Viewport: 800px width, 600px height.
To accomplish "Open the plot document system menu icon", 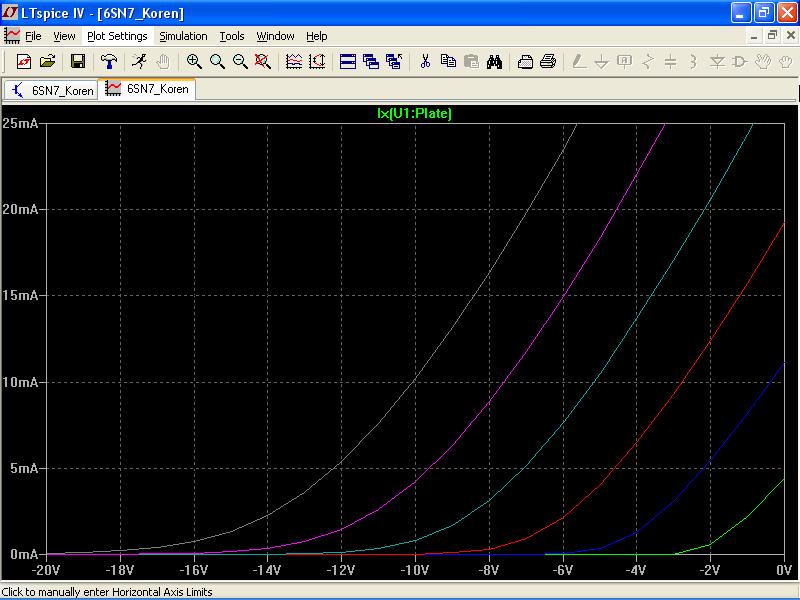I will click(x=12, y=36).
